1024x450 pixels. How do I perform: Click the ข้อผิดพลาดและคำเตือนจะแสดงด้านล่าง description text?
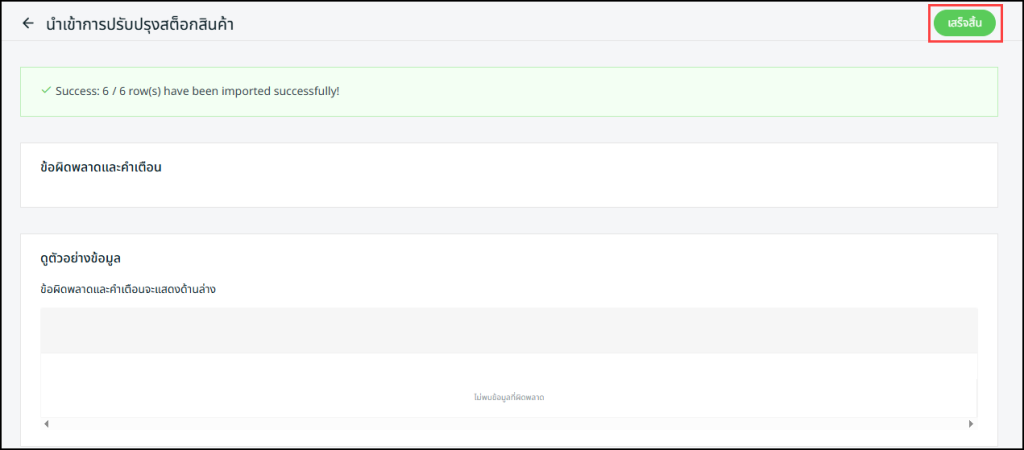pos(128,289)
